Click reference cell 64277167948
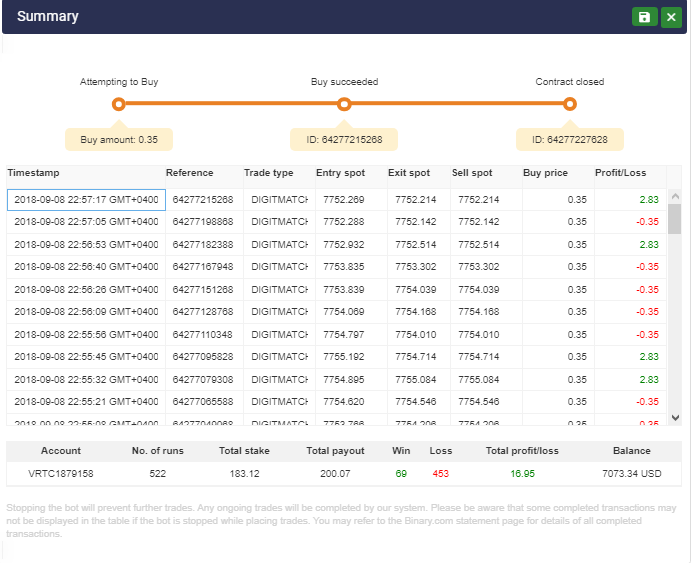 pyautogui.click(x=204, y=267)
